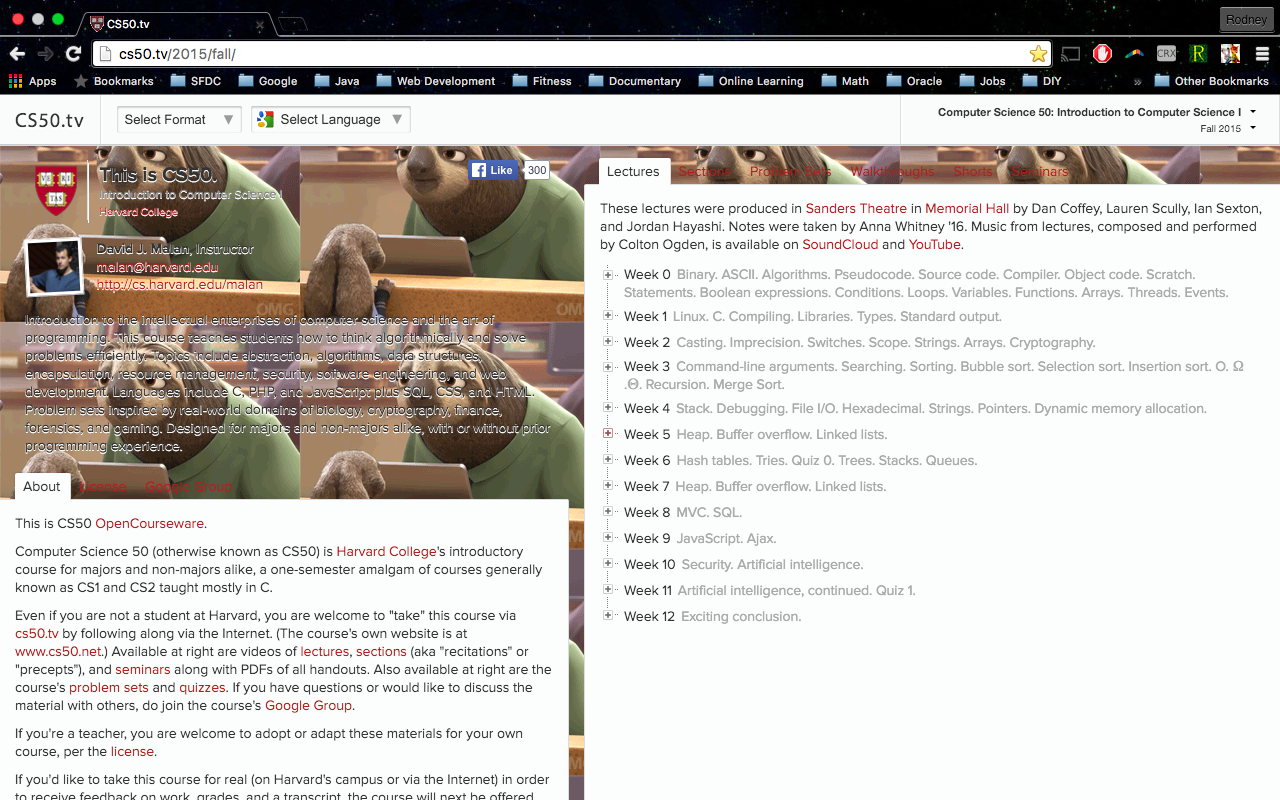
Task: Click the Like count 300
Action: coord(537,170)
